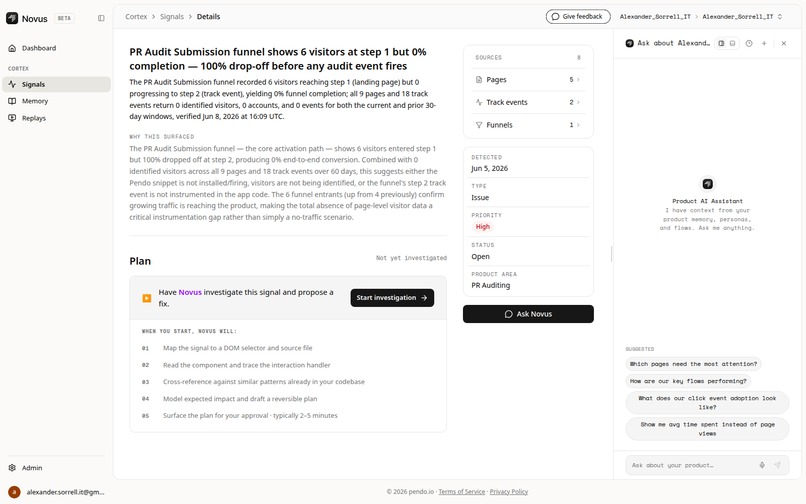The height and width of the screenshot is (504, 806).
Task: Focus the 'Ask about your product' input
Action: click(x=691, y=465)
